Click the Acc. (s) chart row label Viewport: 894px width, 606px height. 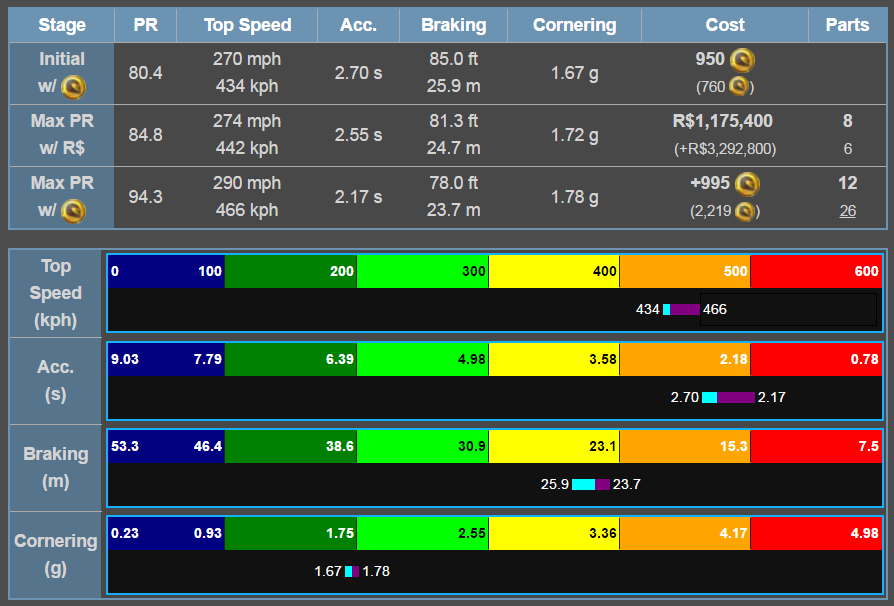pos(55,380)
